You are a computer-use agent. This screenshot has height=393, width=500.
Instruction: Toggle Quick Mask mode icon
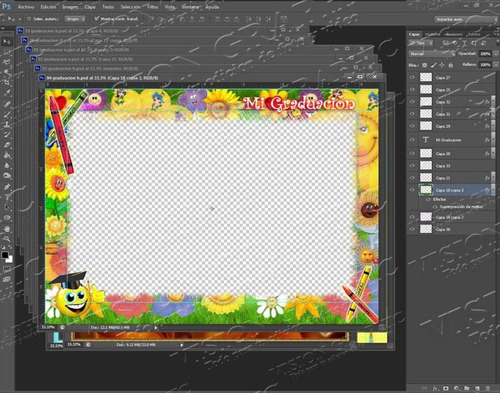6,269
